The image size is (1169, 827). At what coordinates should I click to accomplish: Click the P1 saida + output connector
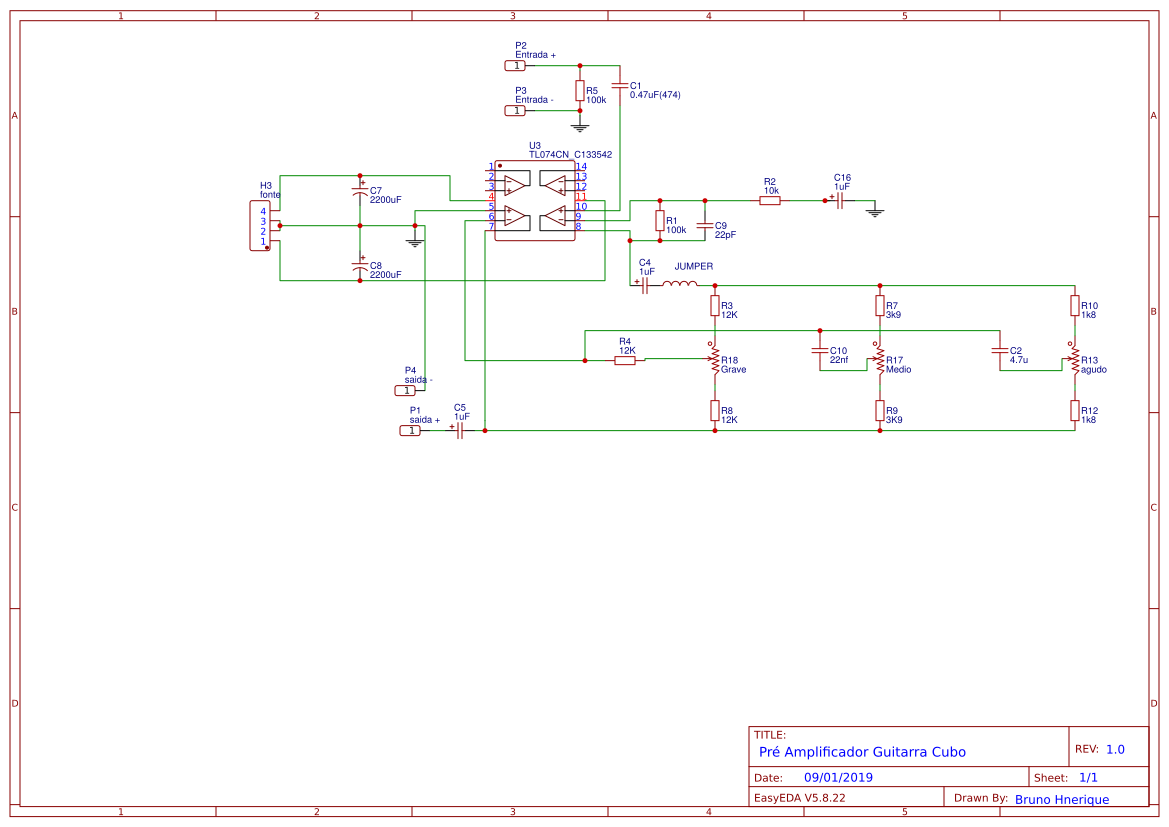[x=410, y=430]
